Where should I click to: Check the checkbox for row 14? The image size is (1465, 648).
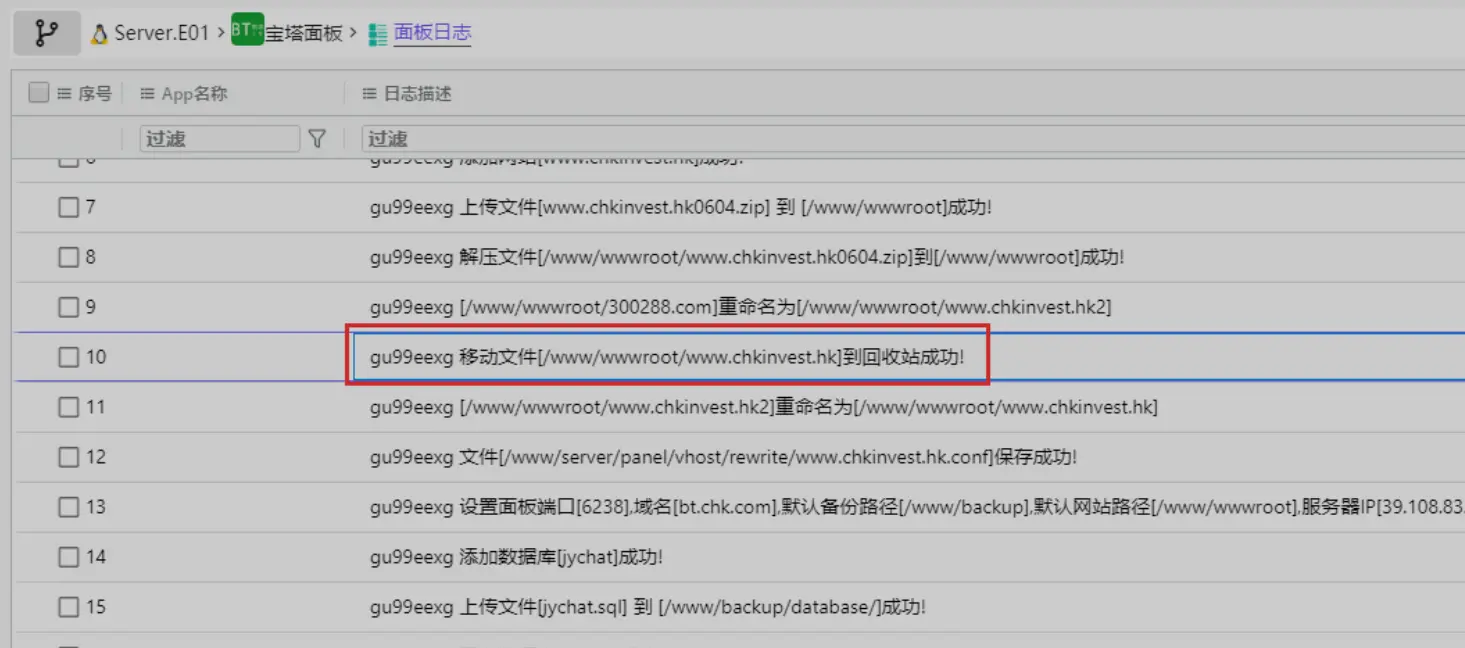(x=68, y=557)
